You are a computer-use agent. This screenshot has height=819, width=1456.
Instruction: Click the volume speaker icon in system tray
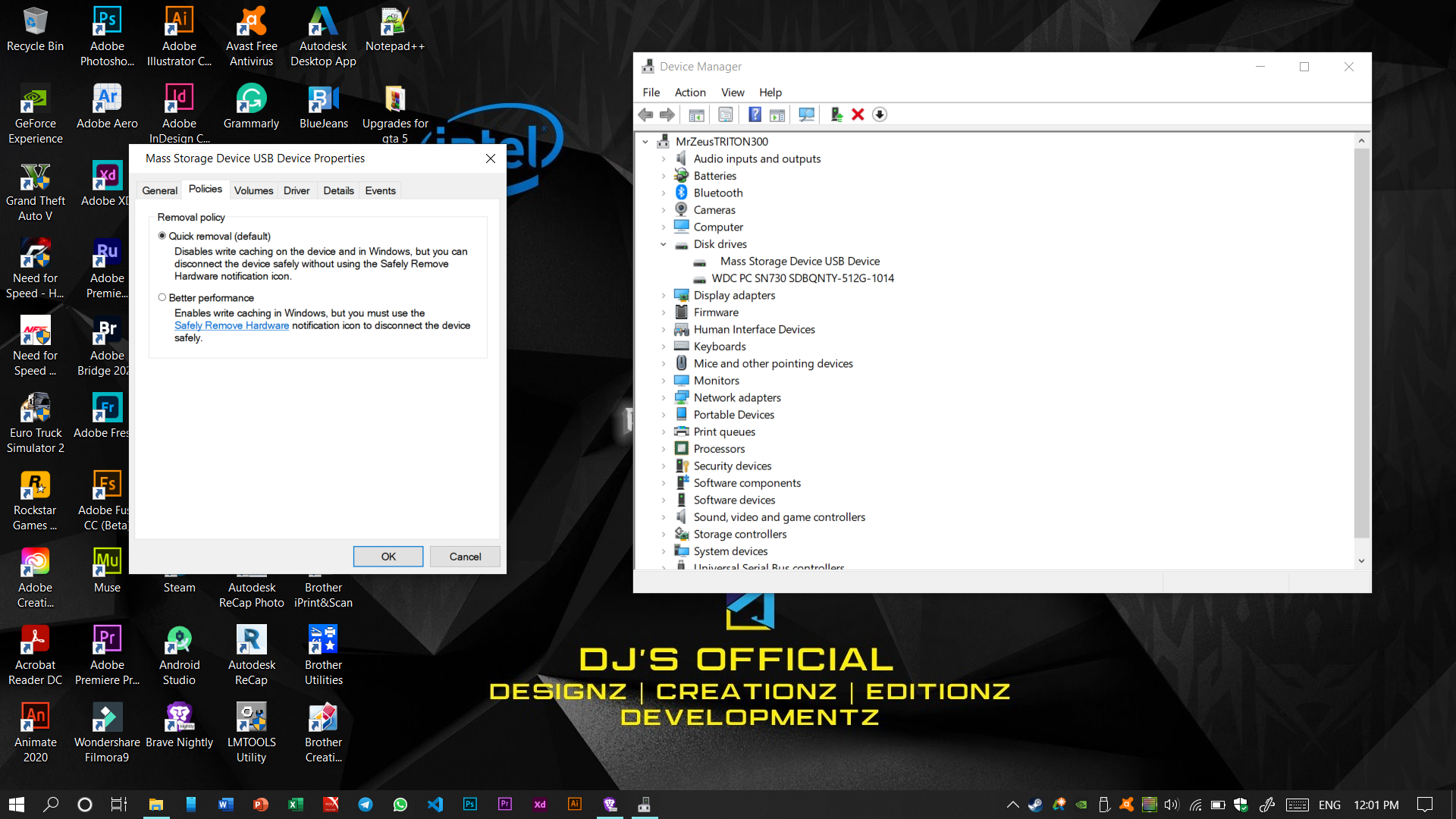(1172, 805)
